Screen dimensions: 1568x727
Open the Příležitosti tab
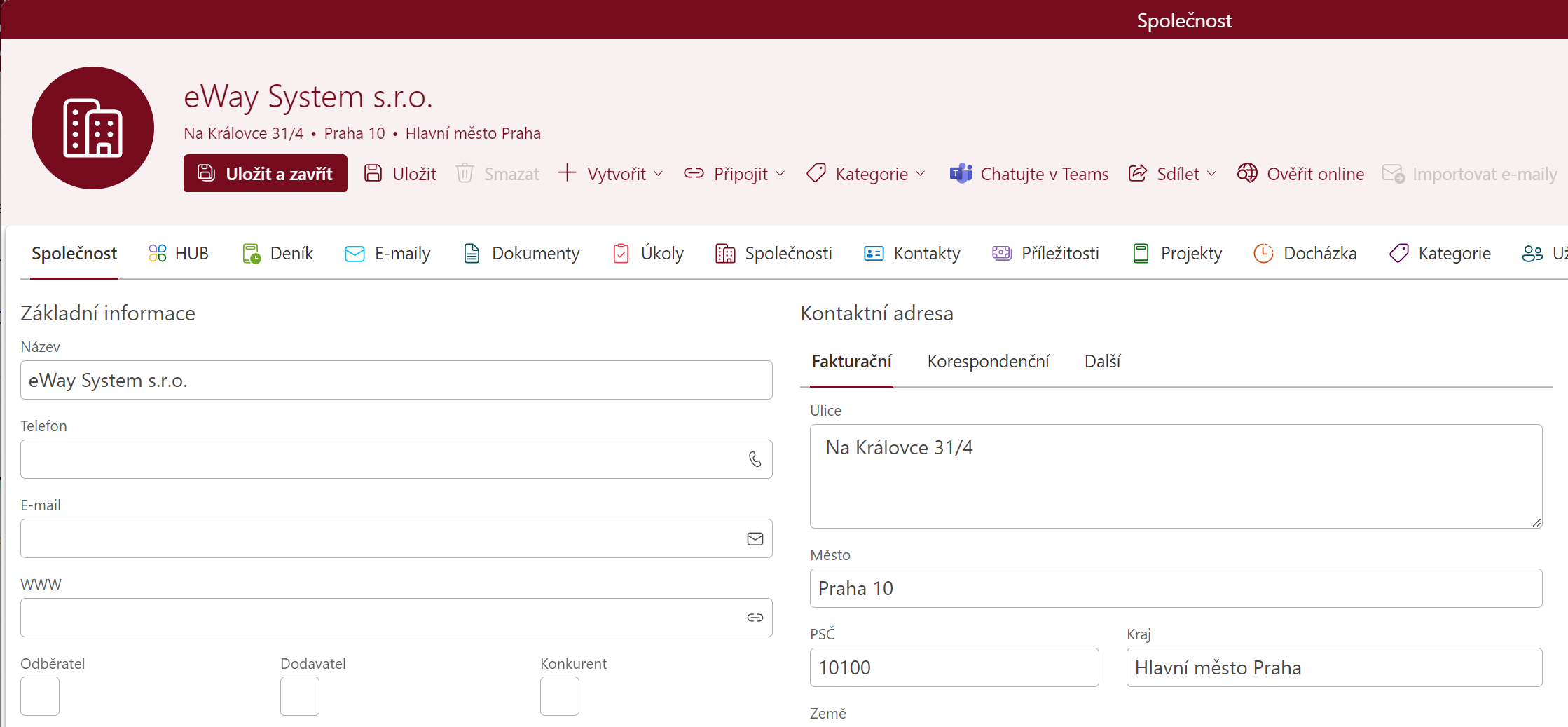click(1045, 253)
